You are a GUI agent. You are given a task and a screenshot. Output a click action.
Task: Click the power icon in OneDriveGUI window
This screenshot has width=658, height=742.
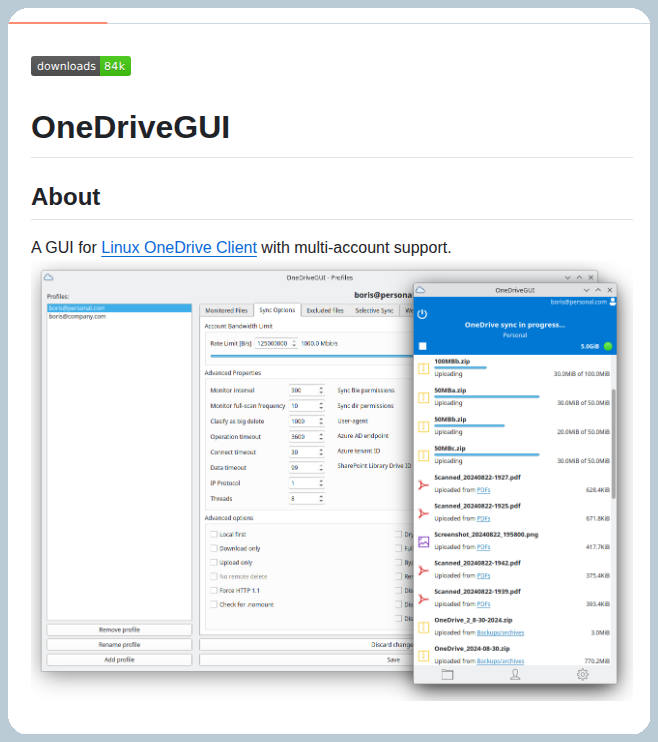tap(422, 314)
